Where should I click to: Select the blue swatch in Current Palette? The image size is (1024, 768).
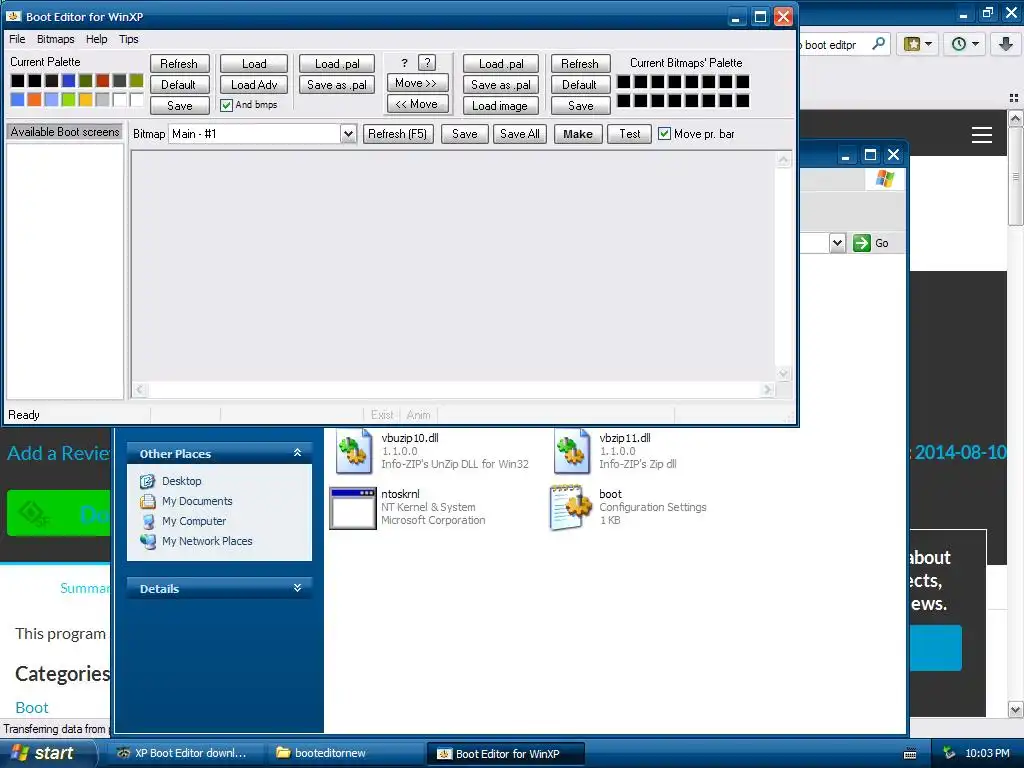click(x=69, y=81)
